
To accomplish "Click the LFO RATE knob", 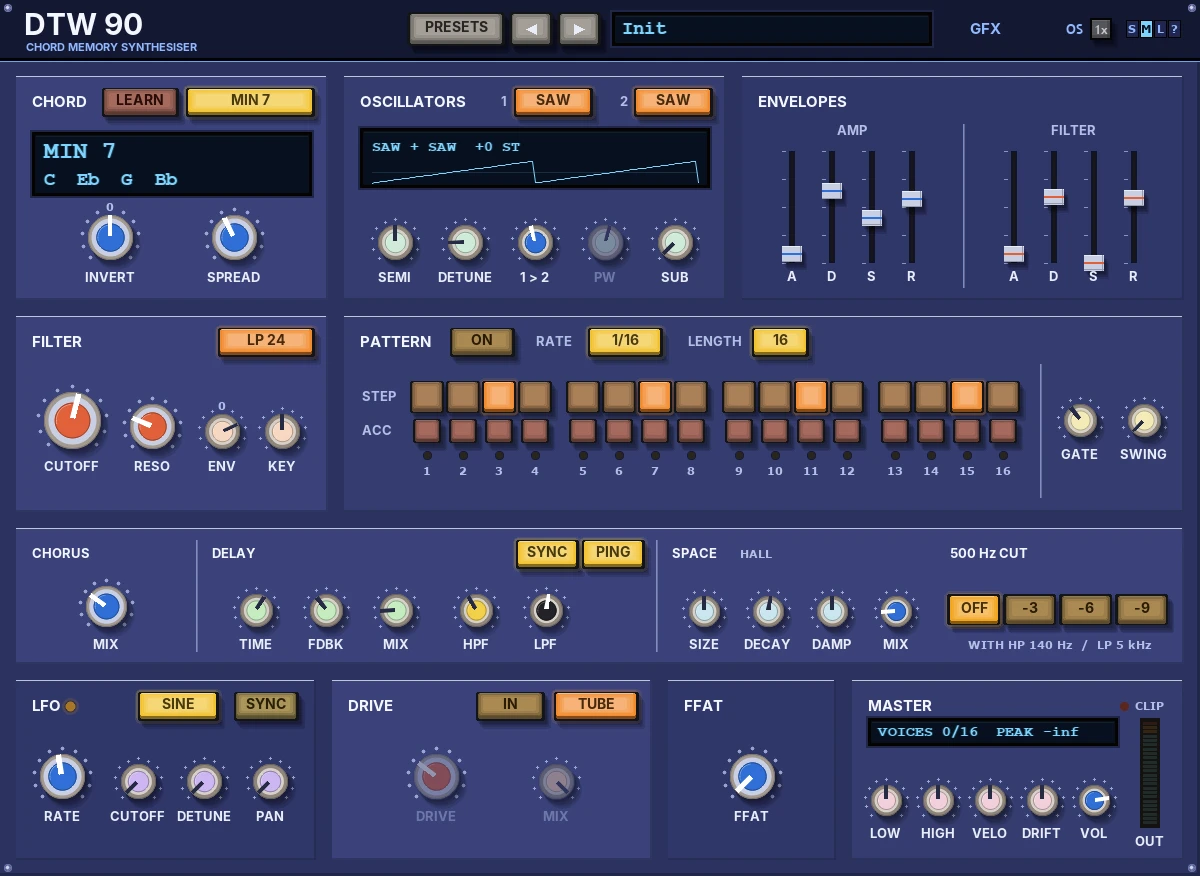I will pyautogui.click(x=62, y=777).
